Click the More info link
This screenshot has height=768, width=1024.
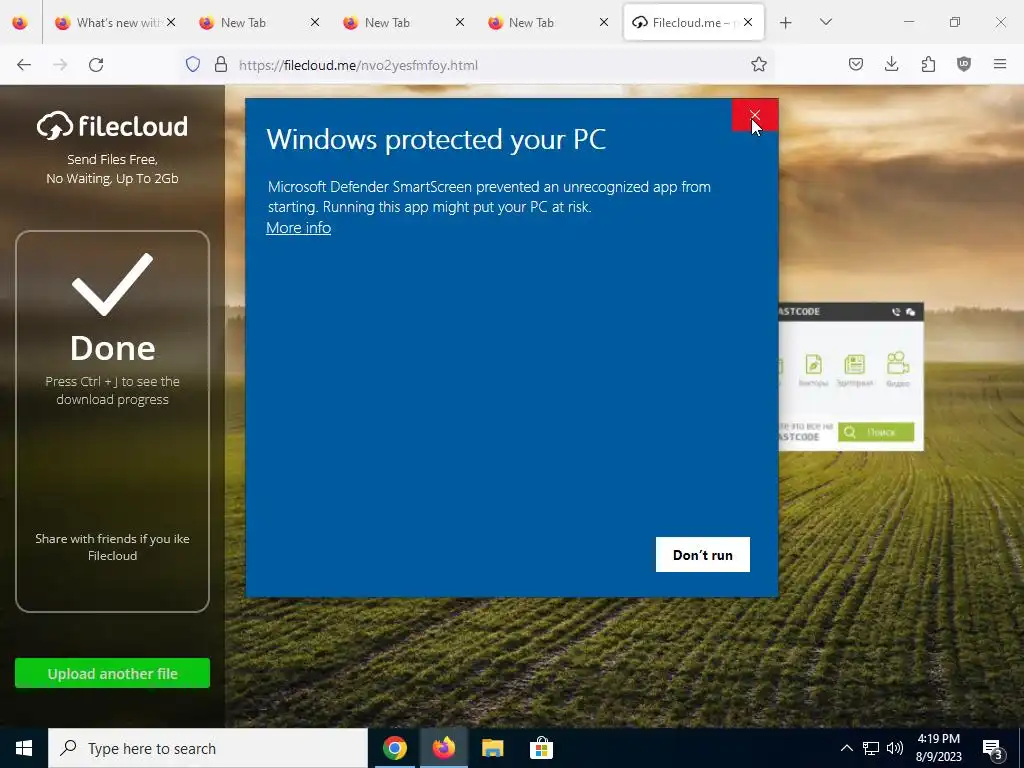298,228
